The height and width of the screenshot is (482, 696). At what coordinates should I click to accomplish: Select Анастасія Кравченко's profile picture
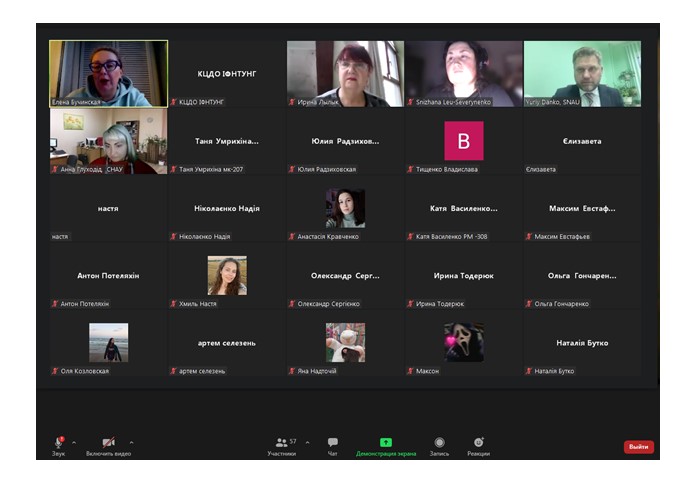(x=345, y=208)
